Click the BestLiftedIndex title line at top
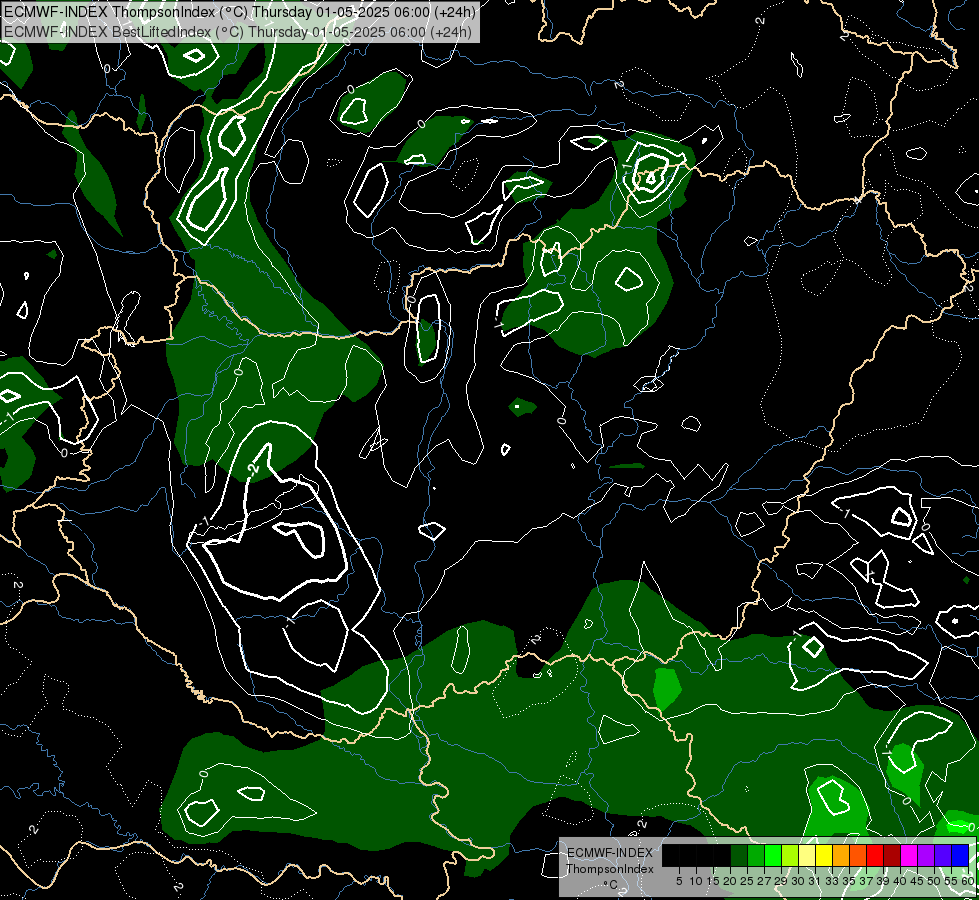 click(237, 32)
